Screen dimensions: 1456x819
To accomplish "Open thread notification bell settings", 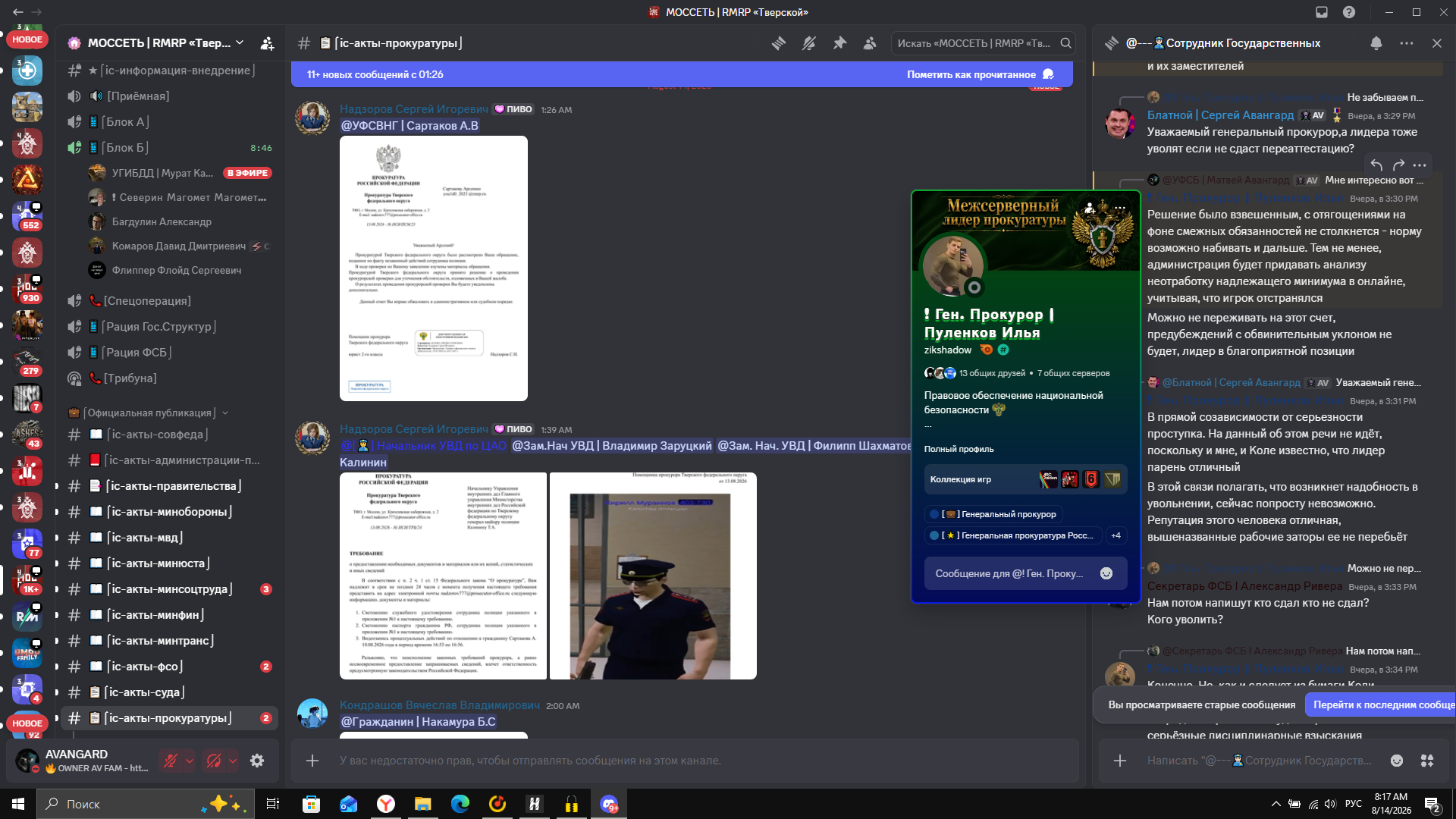I will click(1376, 43).
